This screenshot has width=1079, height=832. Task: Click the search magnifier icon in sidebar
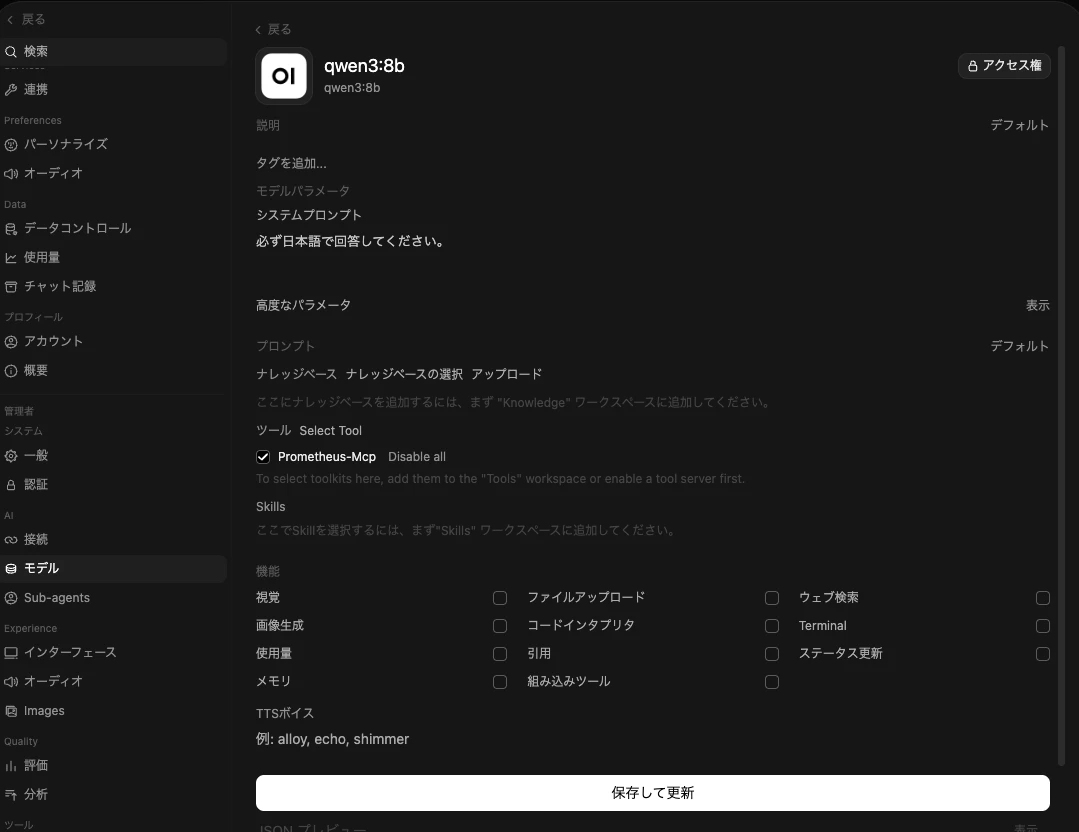click(x=11, y=52)
